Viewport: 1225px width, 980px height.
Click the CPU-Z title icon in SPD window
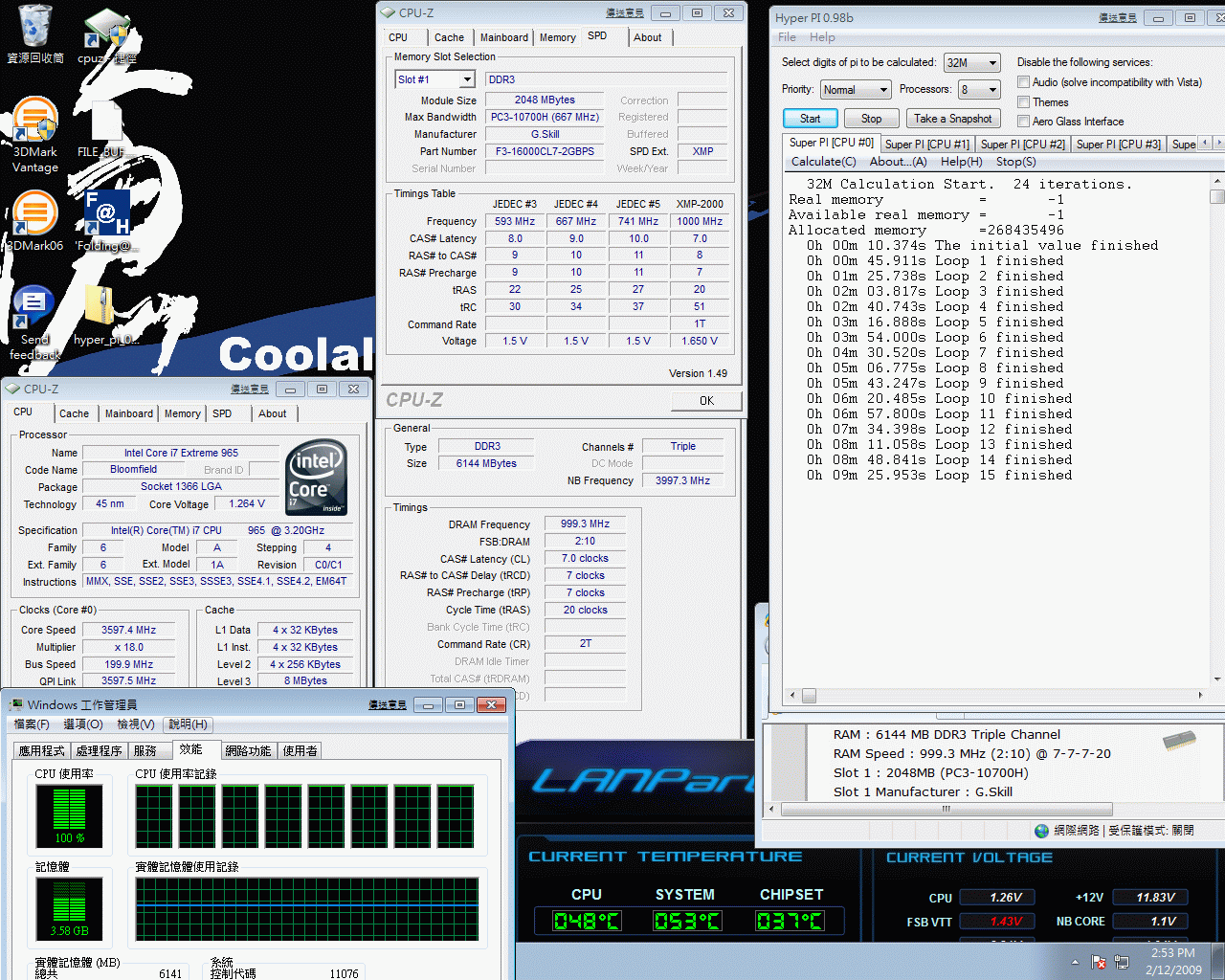(389, 12)
